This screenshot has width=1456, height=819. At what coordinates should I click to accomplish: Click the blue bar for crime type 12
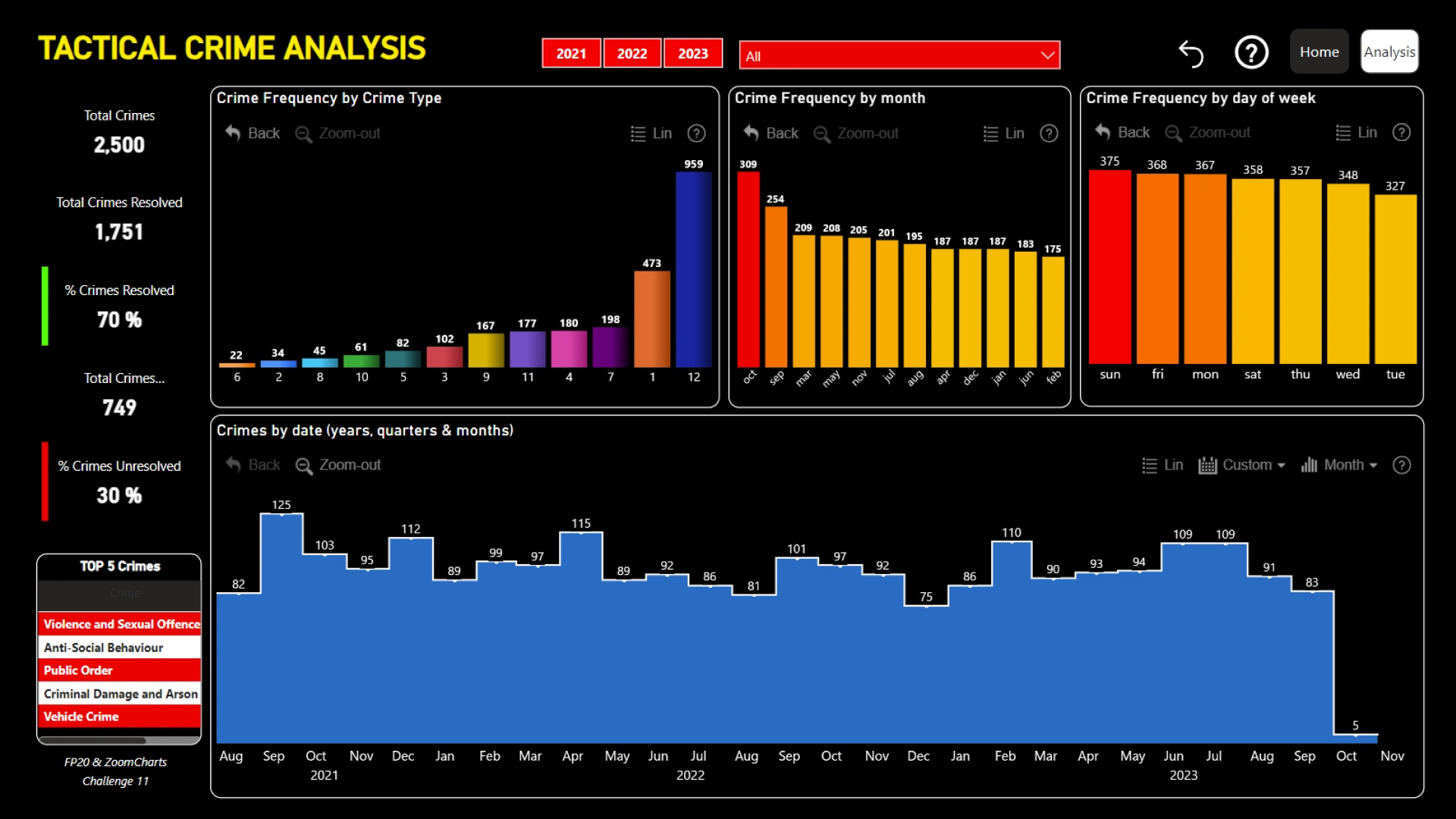pos(693,269)
